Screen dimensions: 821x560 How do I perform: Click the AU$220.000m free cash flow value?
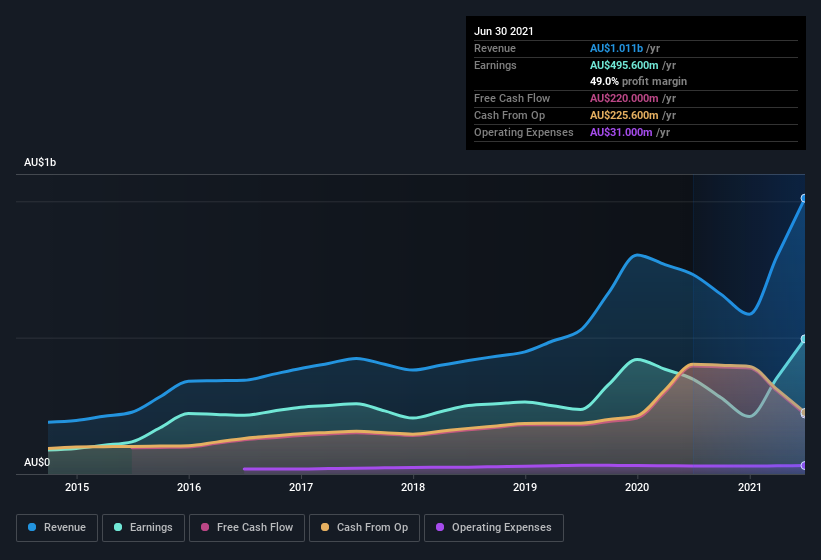624,98
